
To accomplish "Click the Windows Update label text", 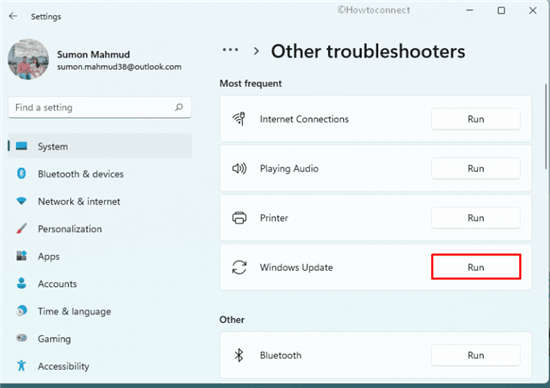I will tap(296, 268).
